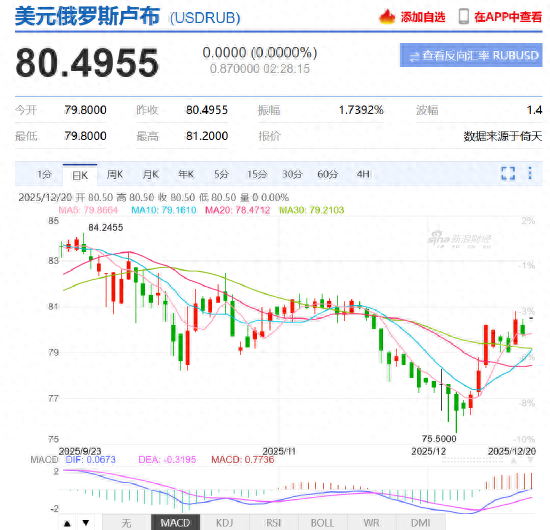
Task: Enter fullscreen chart mode icon
Action: tap(508, 173)
